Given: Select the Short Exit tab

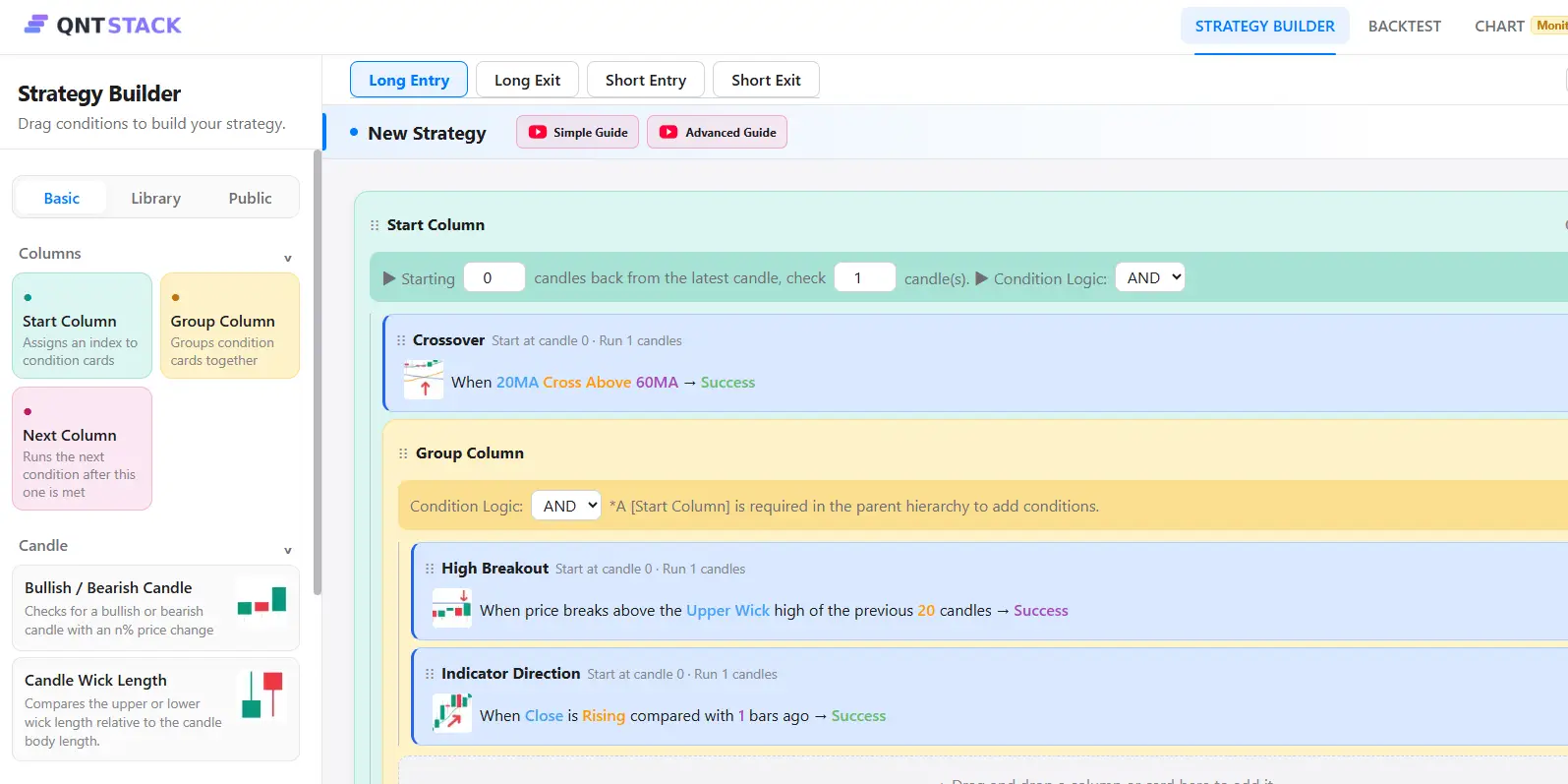Looking at the screenshot, I should (x=766, y=80).
